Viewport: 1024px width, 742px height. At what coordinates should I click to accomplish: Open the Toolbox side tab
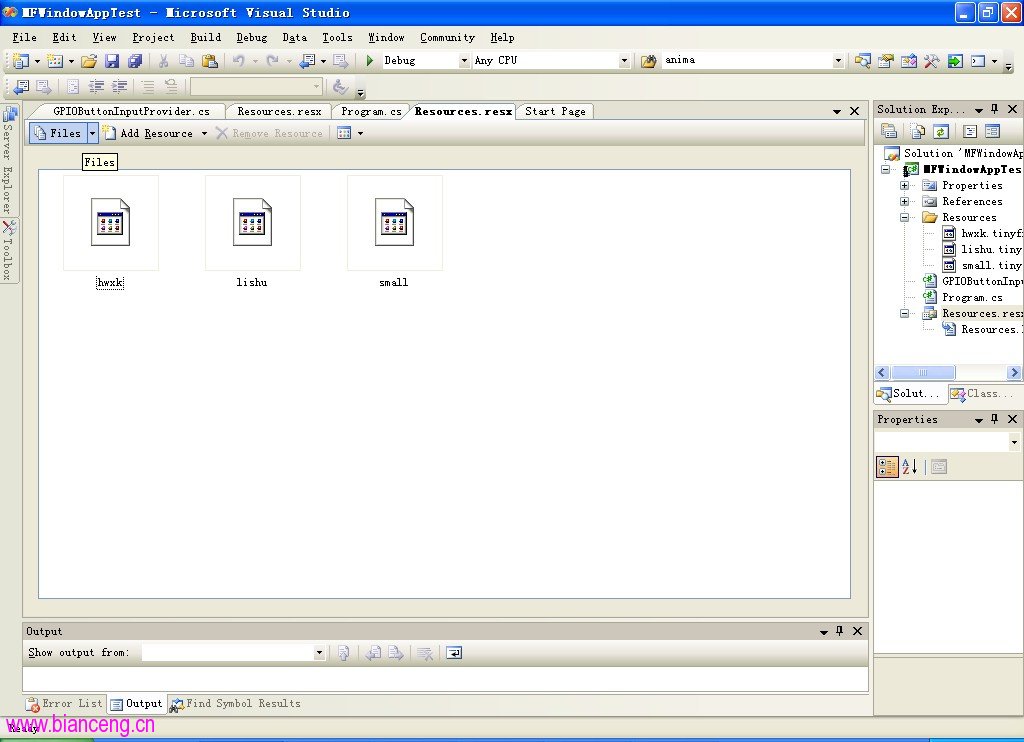(x=8, y=251)
